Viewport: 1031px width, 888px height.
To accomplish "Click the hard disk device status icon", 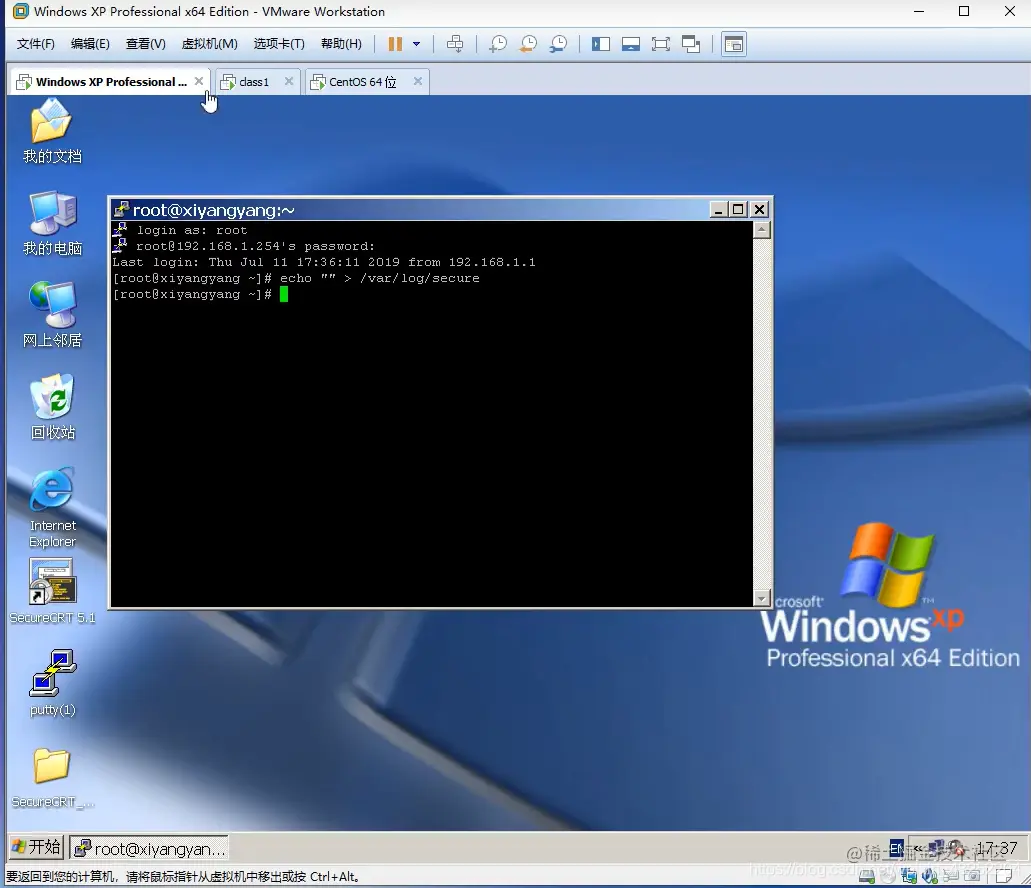I will (x=867, y=876).
